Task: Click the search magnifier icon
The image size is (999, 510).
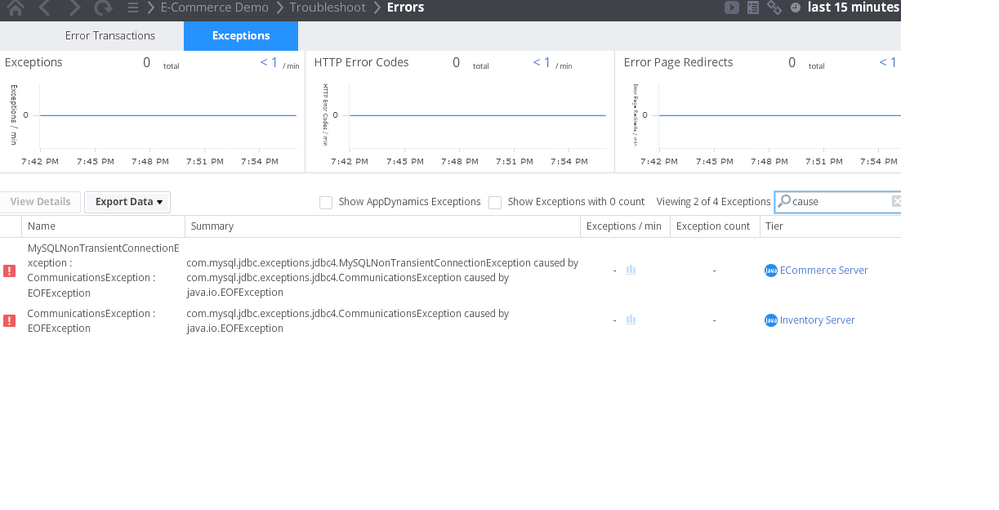Action: [784, 201]
